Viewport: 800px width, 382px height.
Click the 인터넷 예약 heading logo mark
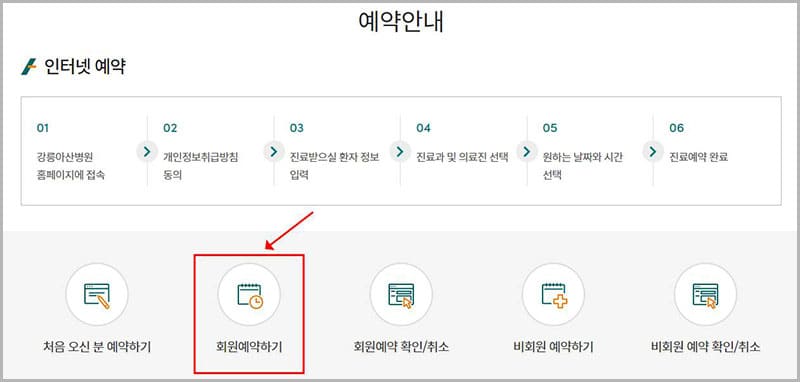(29, 67)
